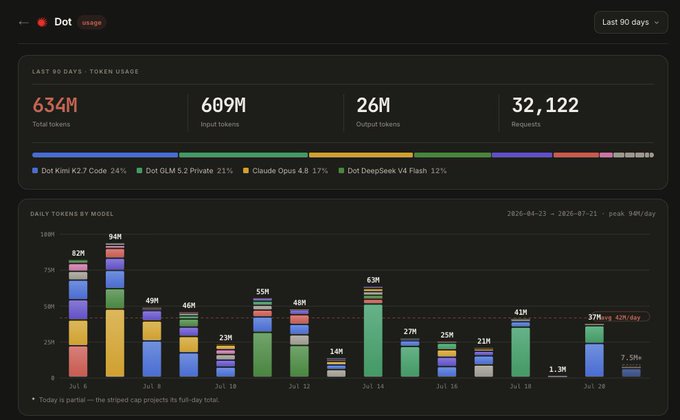Click the 32,122 requests value
Screen dimensions: 680x420
(545, 105)
